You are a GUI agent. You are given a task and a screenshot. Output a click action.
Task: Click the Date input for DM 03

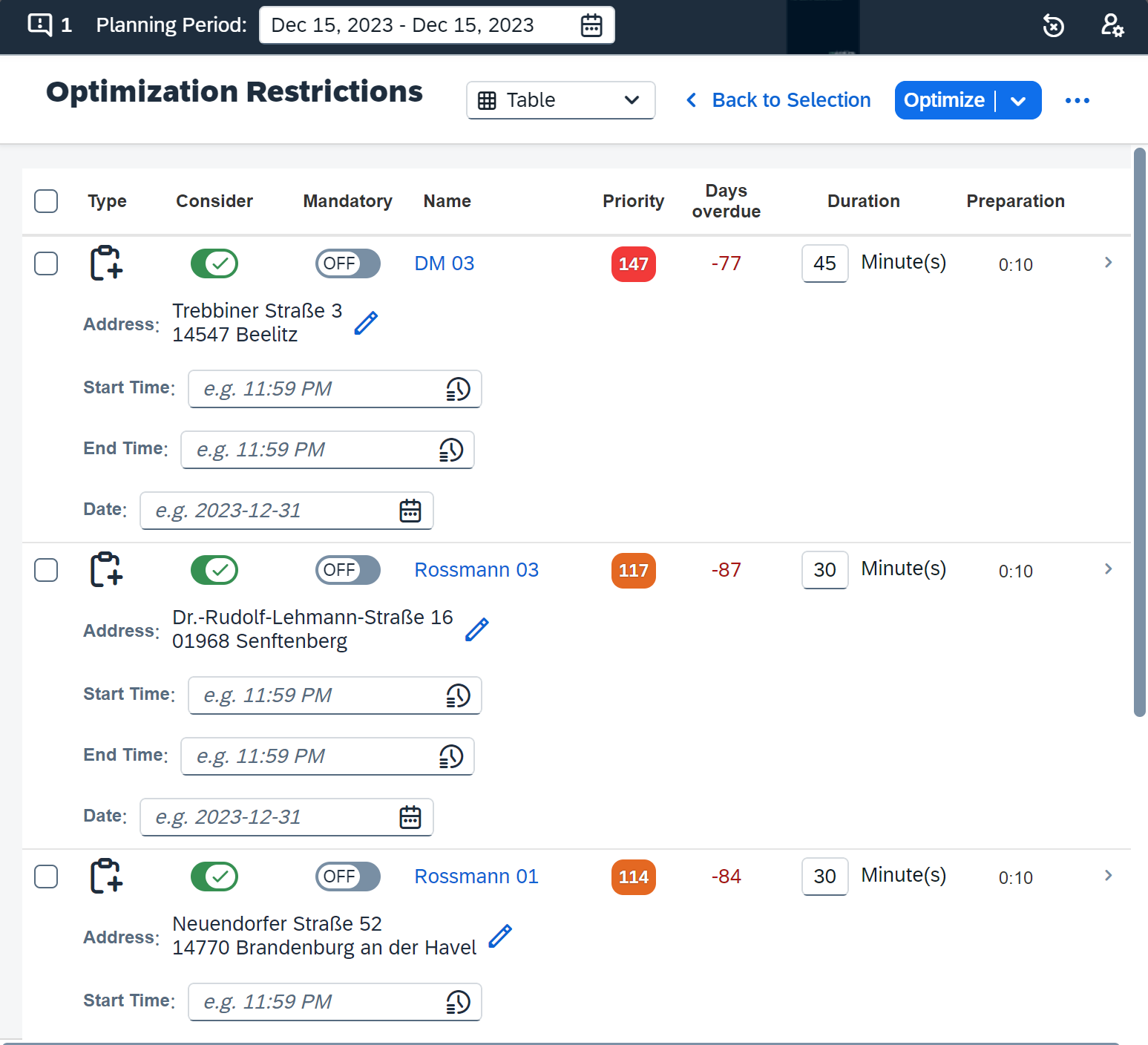(286, 511)
